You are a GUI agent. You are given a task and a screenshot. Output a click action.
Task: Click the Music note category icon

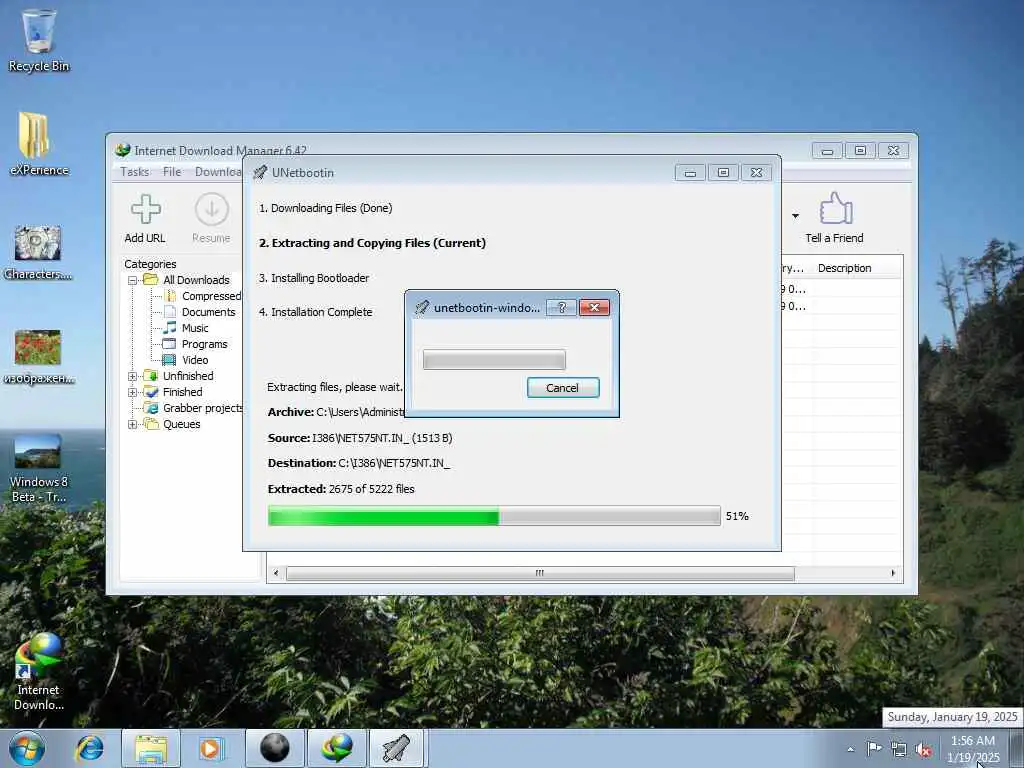coord(169,328)
